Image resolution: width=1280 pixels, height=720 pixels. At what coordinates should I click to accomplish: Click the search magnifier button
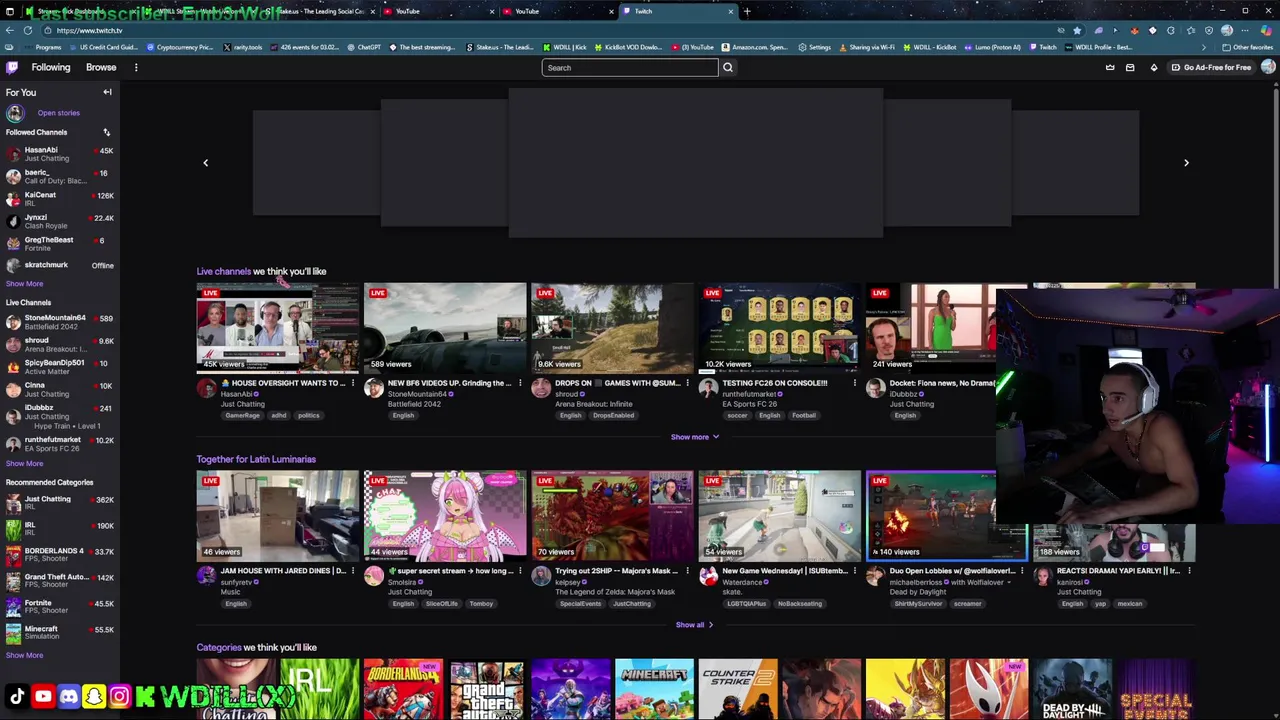pos(728,68)
